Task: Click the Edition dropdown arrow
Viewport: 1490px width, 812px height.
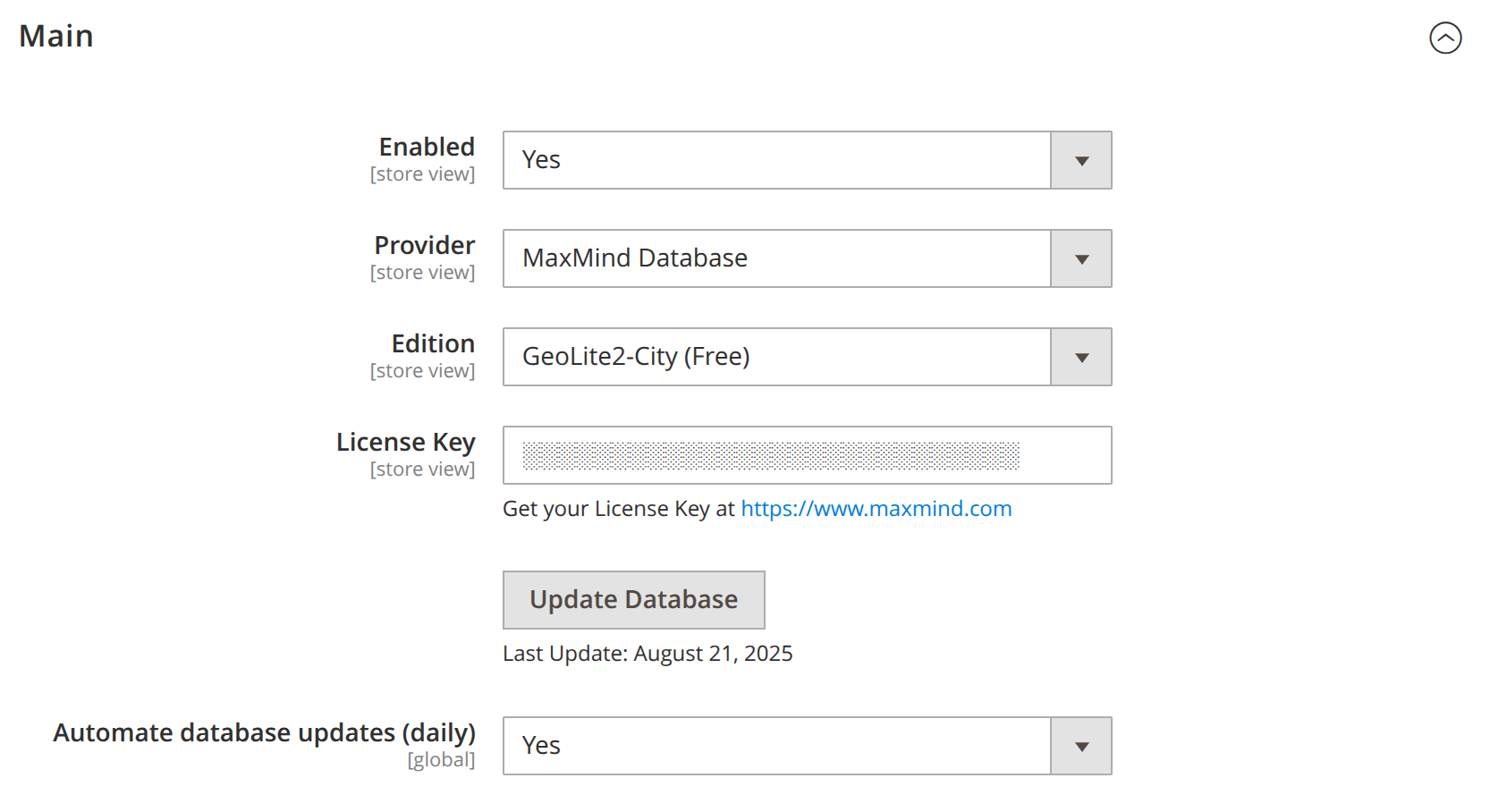Action: pyautogui.click(x=1081, y=358)
